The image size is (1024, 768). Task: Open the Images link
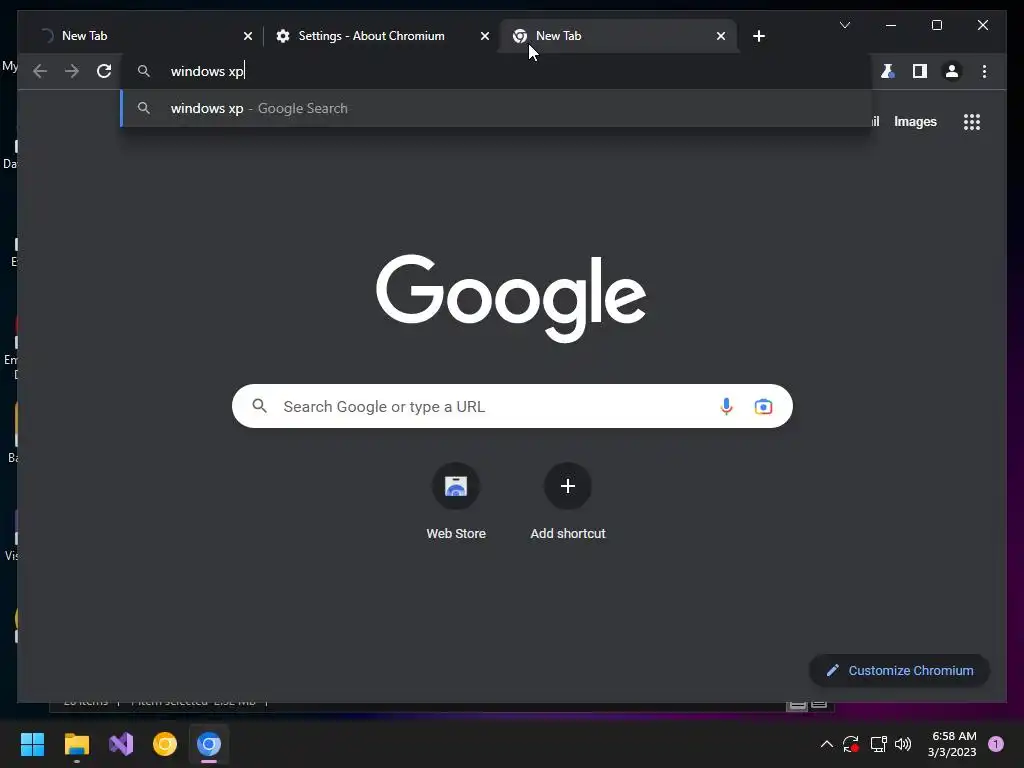[x=915, y=122]
